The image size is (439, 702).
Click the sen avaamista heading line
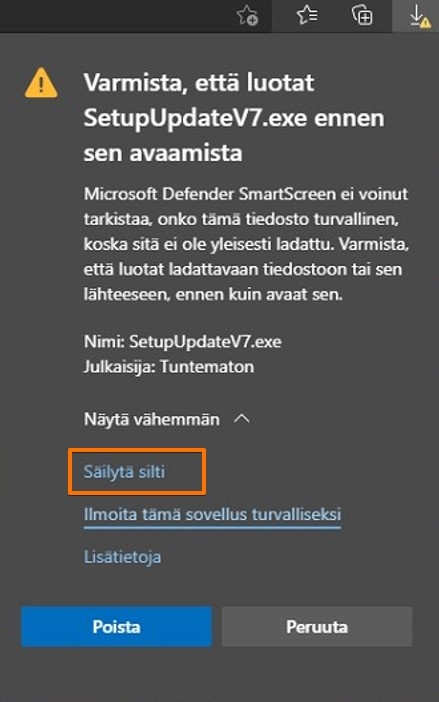(x=163, y=153)
